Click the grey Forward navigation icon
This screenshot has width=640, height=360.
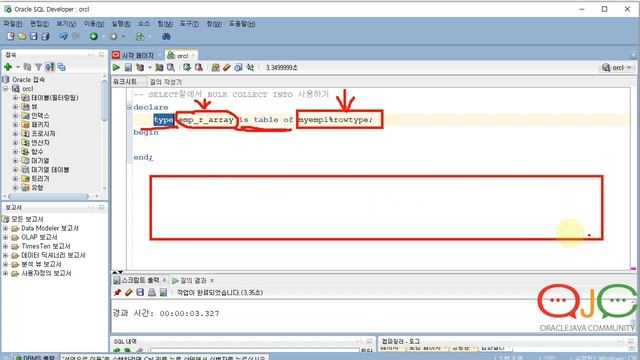tap(113, 36)
